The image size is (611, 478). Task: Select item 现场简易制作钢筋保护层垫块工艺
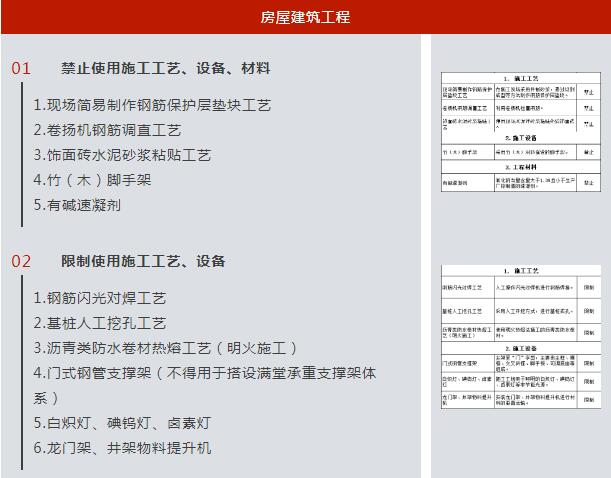[152, 105]
